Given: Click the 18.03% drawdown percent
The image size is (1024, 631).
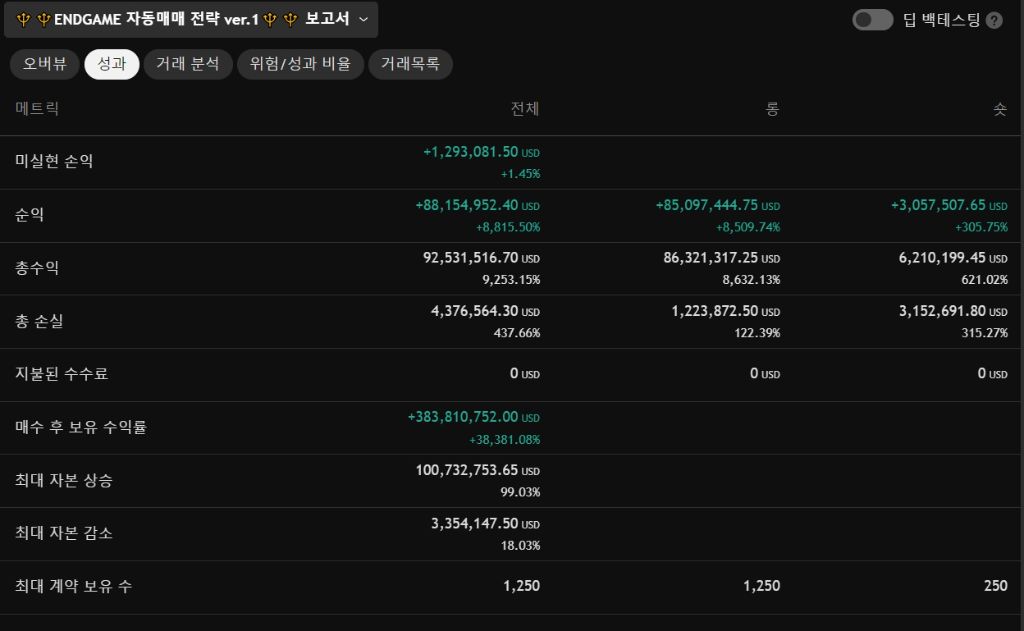Looking at the screenshot, I should pos(520,545).
